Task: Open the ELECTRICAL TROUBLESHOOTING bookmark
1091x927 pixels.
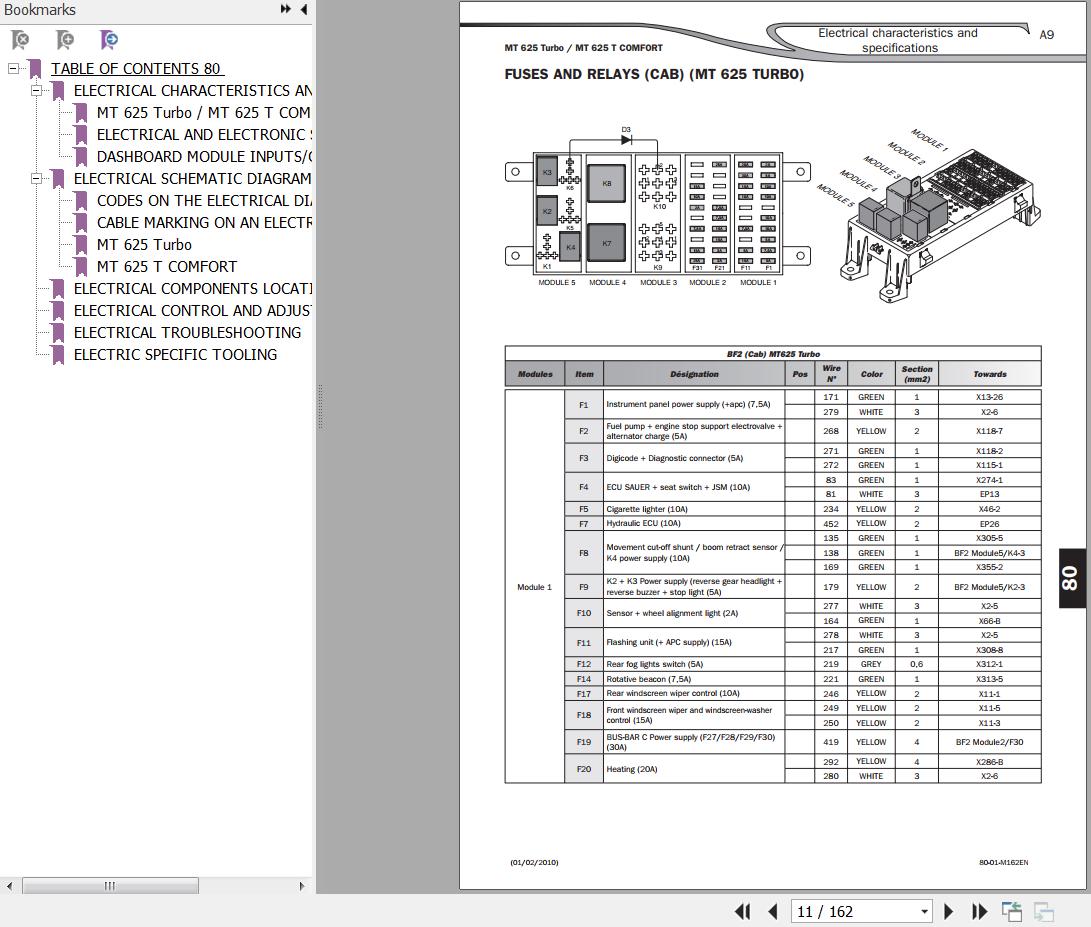Action: pos(188,333)
